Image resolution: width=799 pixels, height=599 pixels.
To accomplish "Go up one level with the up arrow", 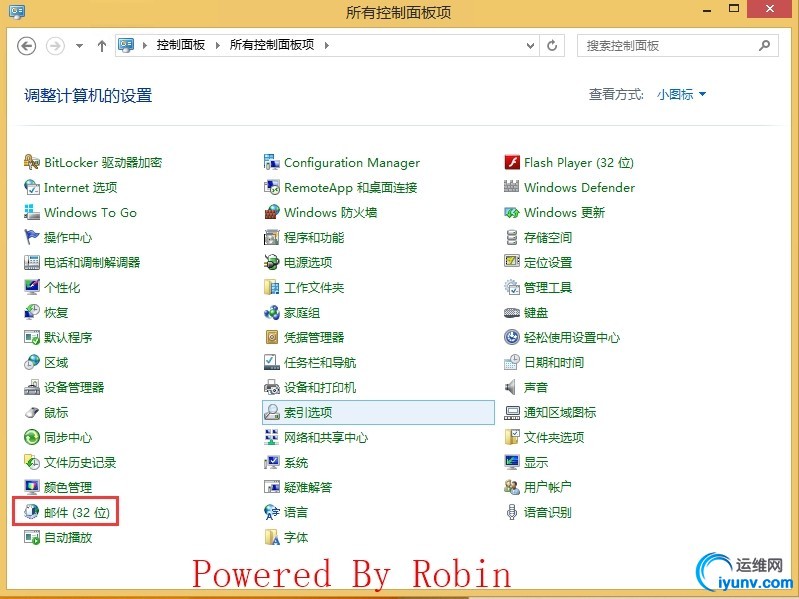I will coord(102,46).
